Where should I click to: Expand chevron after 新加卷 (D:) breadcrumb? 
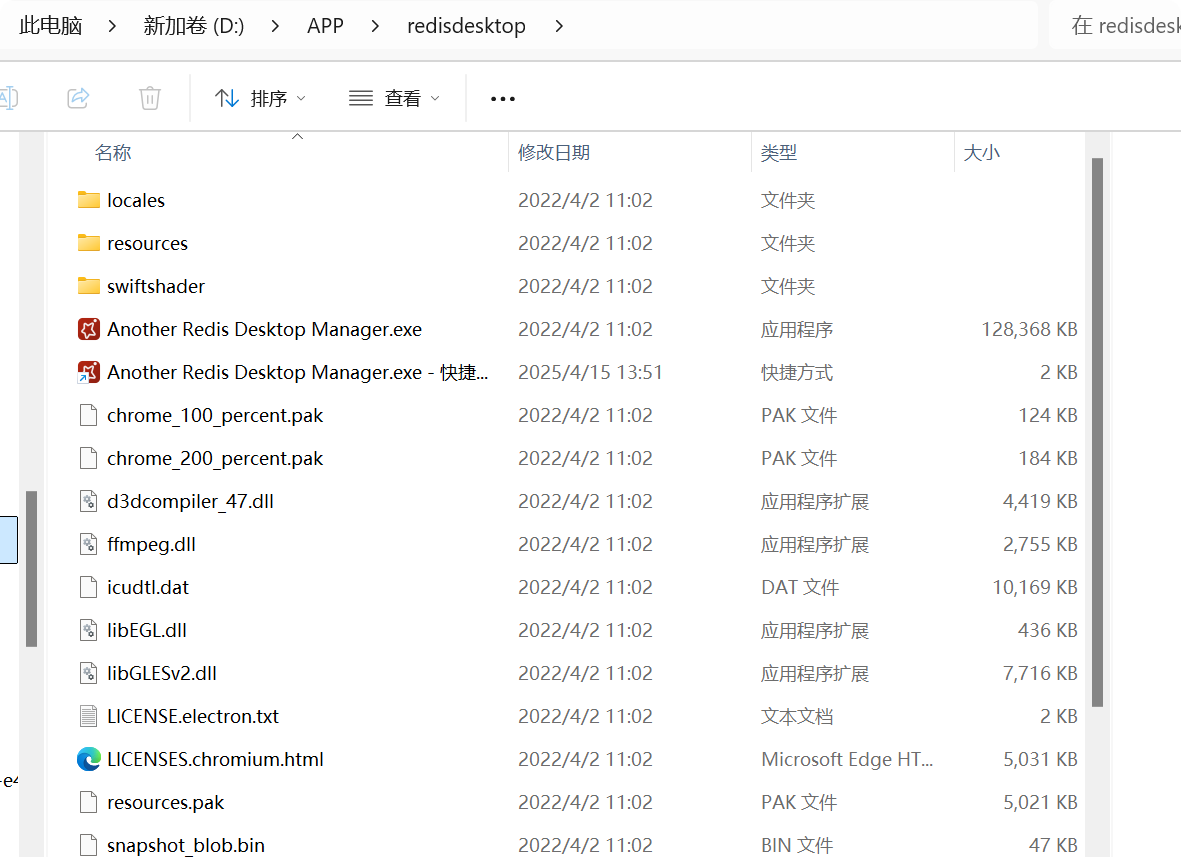pos(275,26)
